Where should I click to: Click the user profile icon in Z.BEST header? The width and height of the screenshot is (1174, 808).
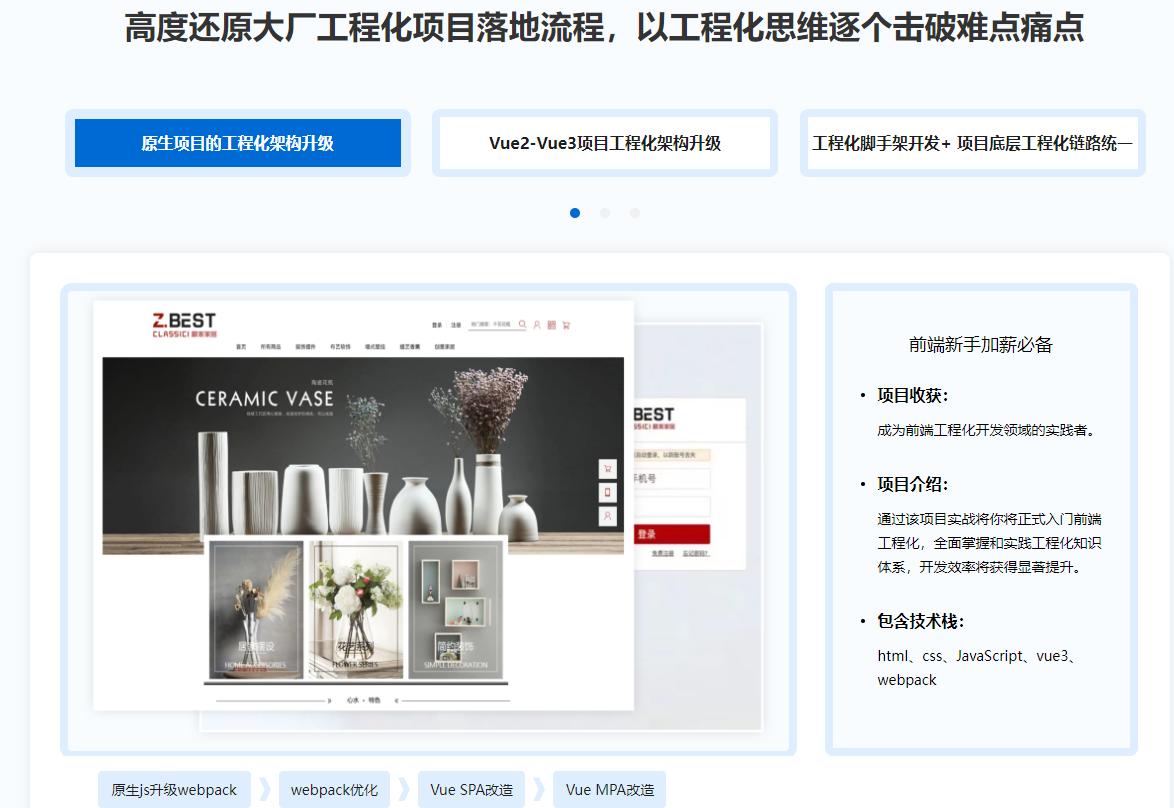point(537,325)
